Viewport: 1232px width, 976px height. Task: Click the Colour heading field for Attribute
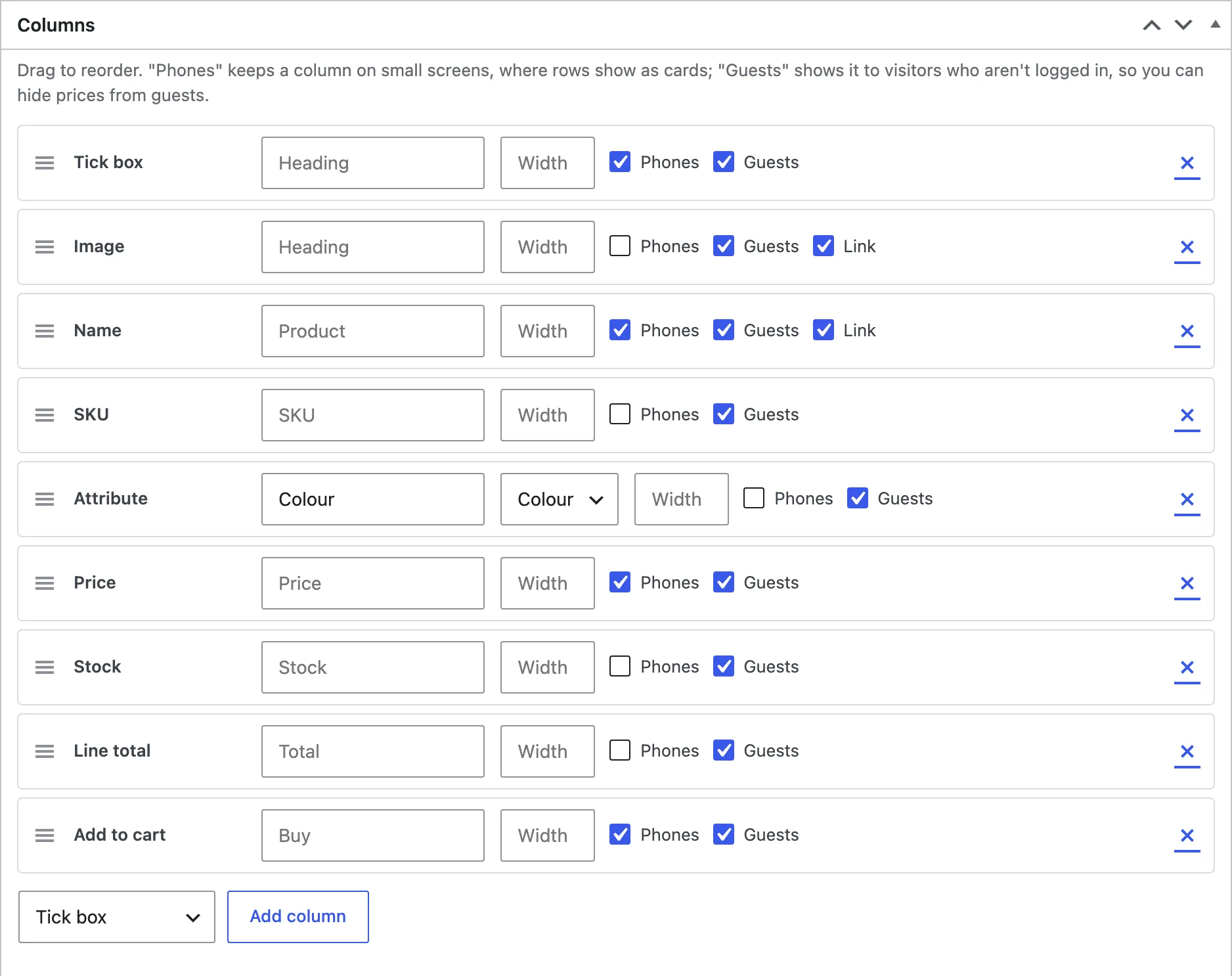pyautogui.click(x=373, y=499)
